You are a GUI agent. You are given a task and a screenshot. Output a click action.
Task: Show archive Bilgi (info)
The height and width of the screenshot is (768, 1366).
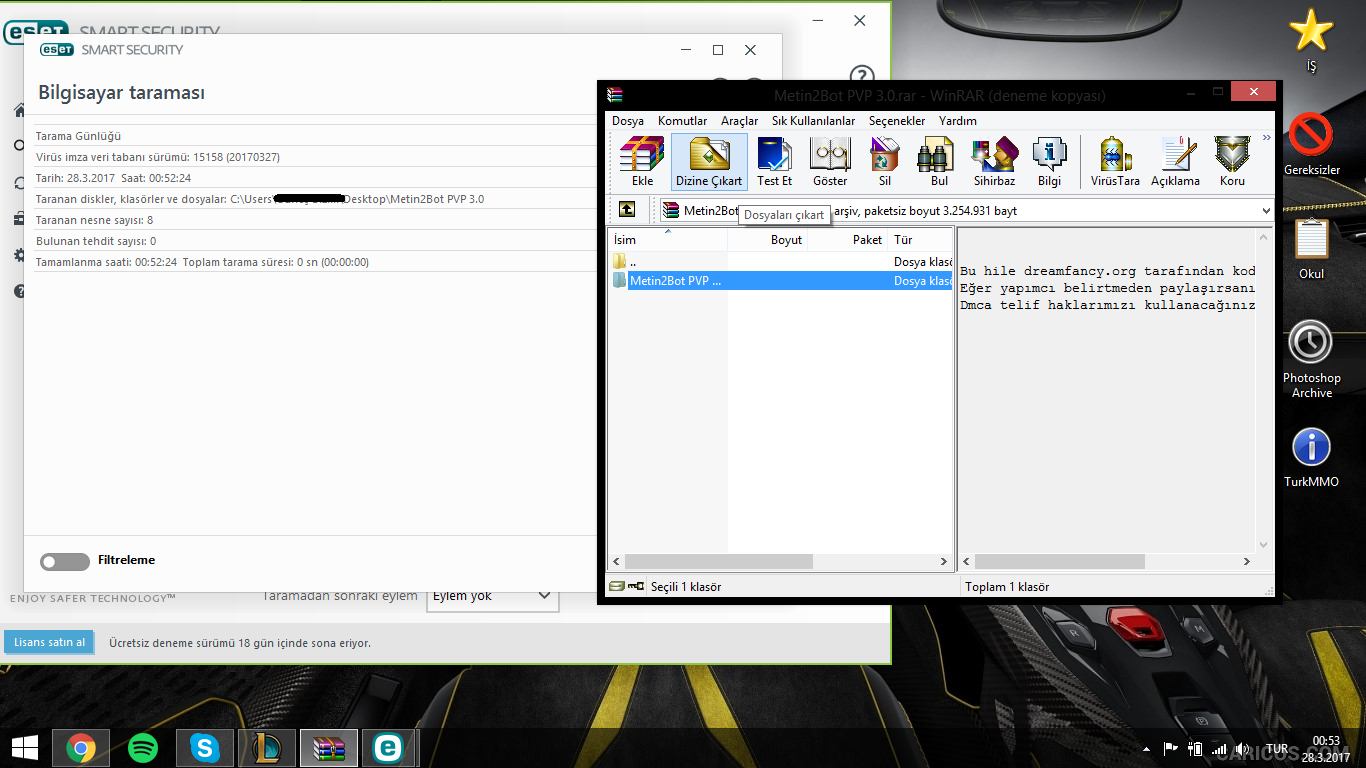[1049, 161]
